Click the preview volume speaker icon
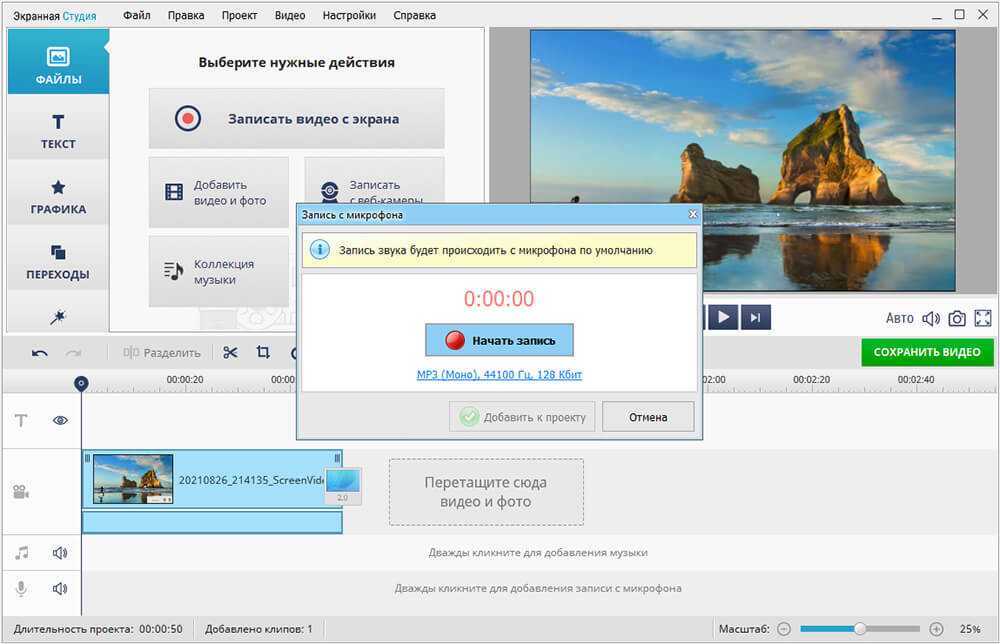Screen dimensions: 1000x644 coord(931,318)
